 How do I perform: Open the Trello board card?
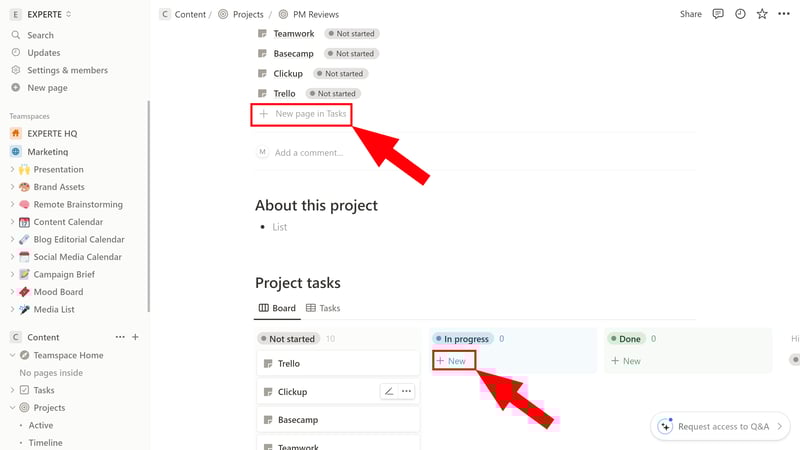click(338, 363)
